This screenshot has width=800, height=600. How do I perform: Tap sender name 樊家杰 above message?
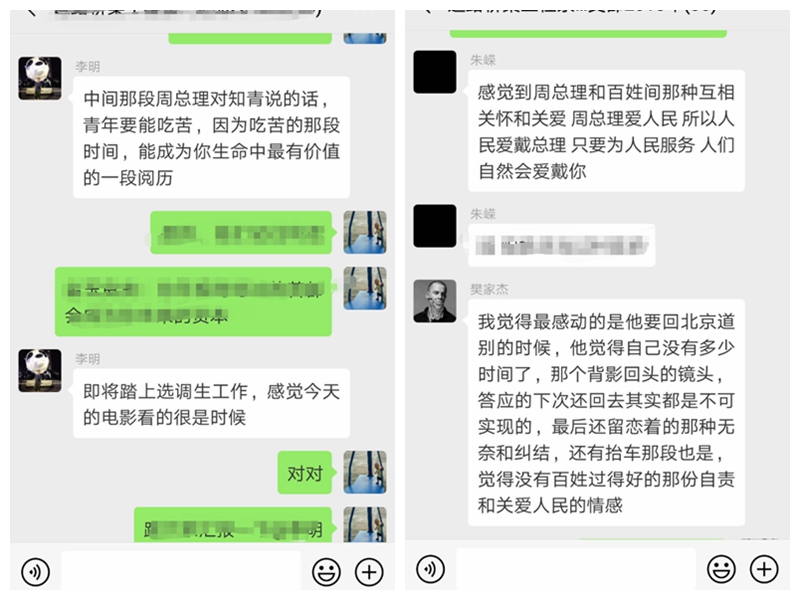[489, 289]
